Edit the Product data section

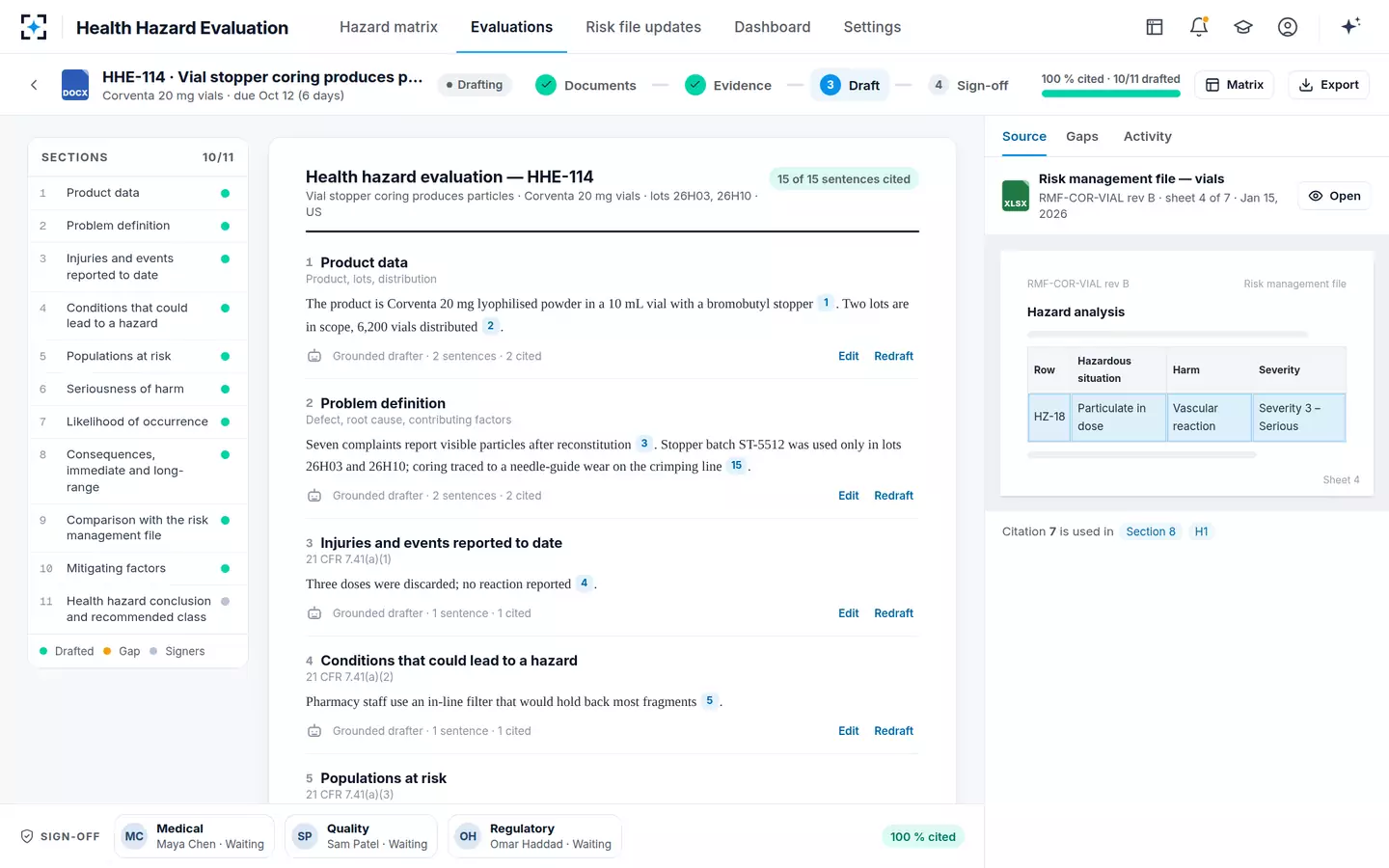pos(849,356)
